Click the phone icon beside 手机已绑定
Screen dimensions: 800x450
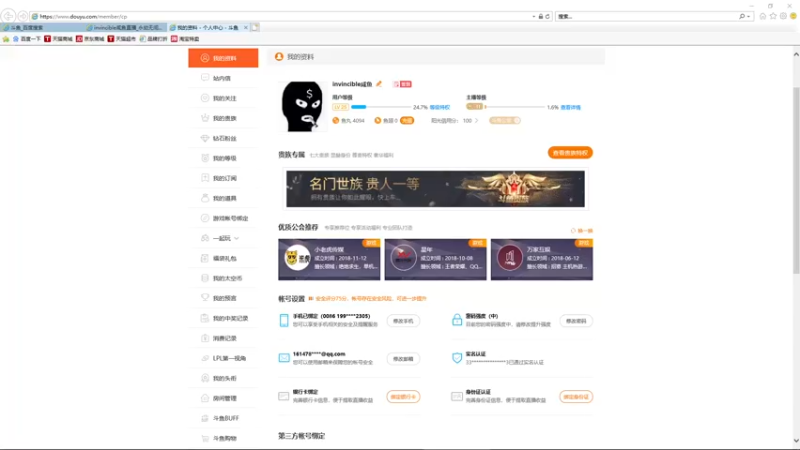click(284, 320)
